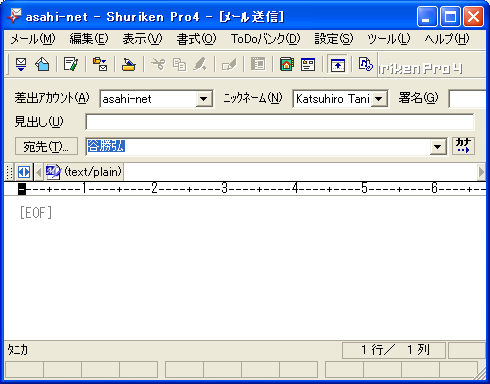
Task: Click the ﾀﾆｶ status bar text
Action: 18,350
